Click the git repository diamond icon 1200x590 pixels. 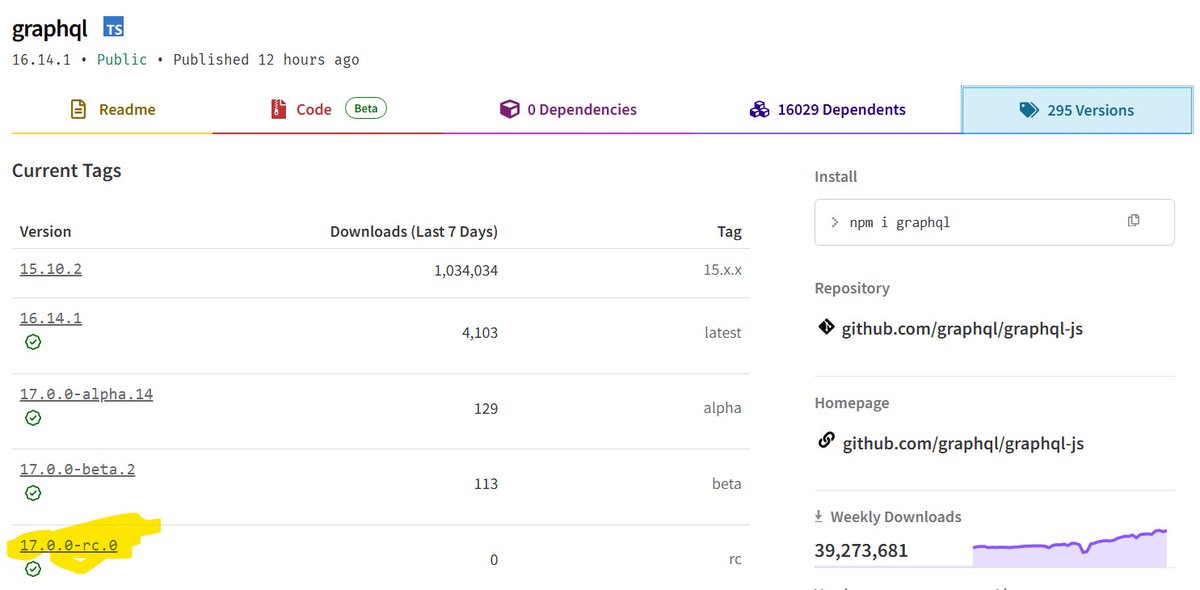[826, 326]
